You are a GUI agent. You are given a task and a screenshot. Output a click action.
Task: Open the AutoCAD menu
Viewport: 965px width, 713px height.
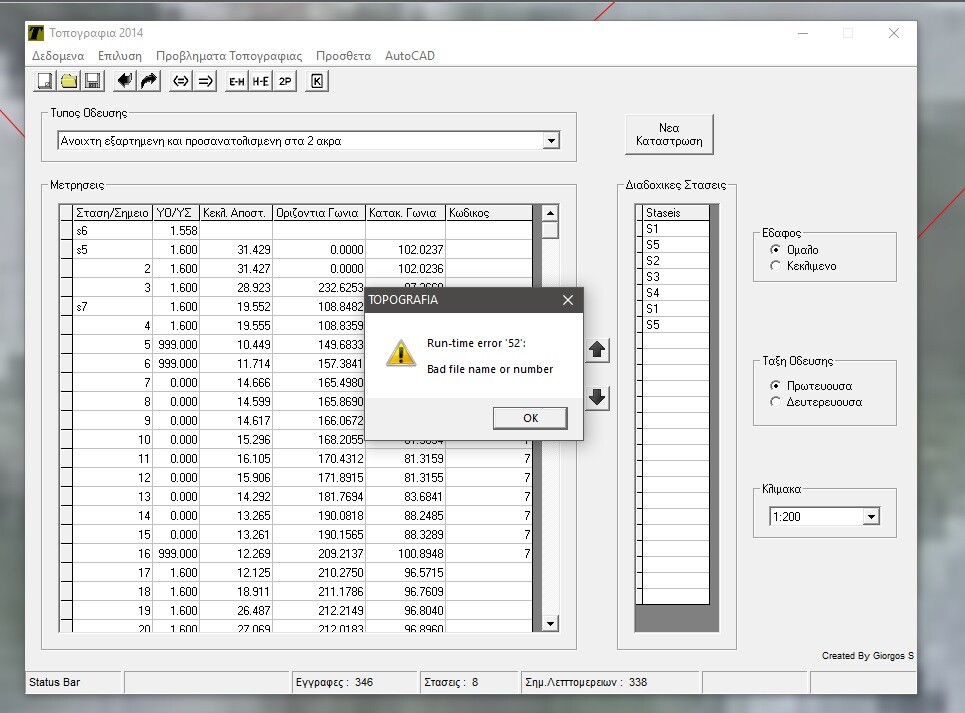point(410,55)
